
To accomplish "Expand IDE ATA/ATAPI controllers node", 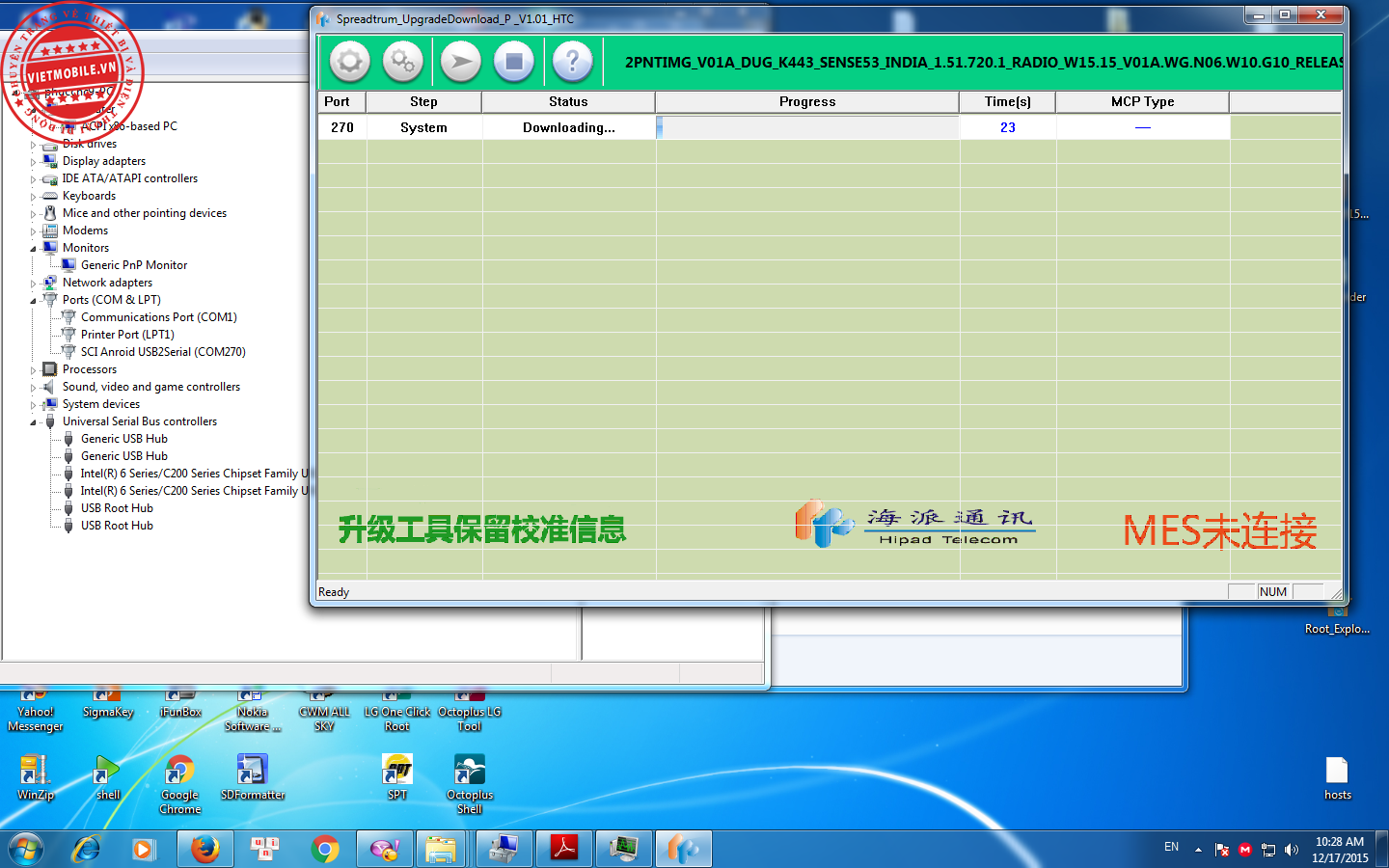I will coord(33,179).
